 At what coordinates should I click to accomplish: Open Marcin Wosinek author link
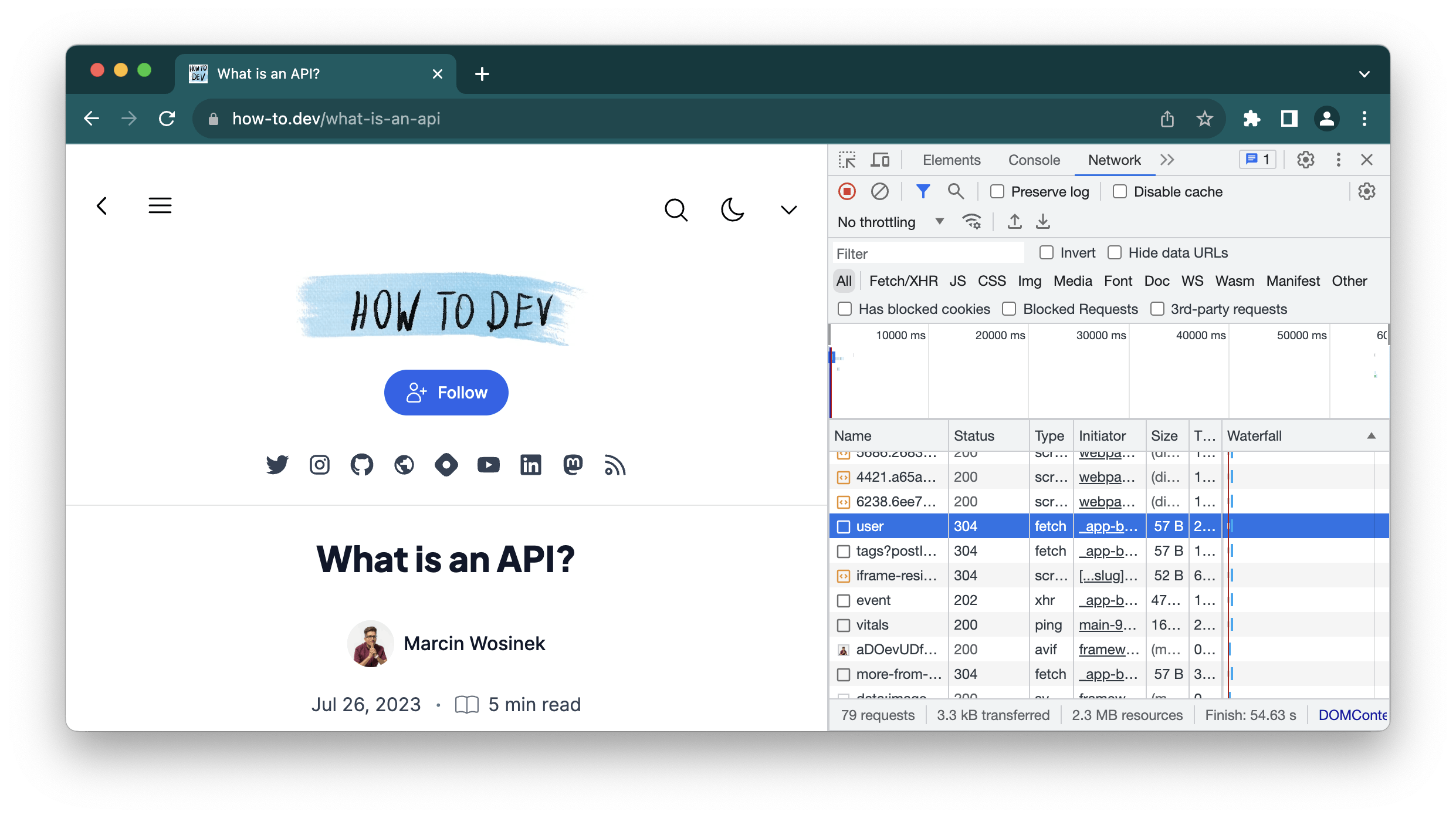[474, 644]
